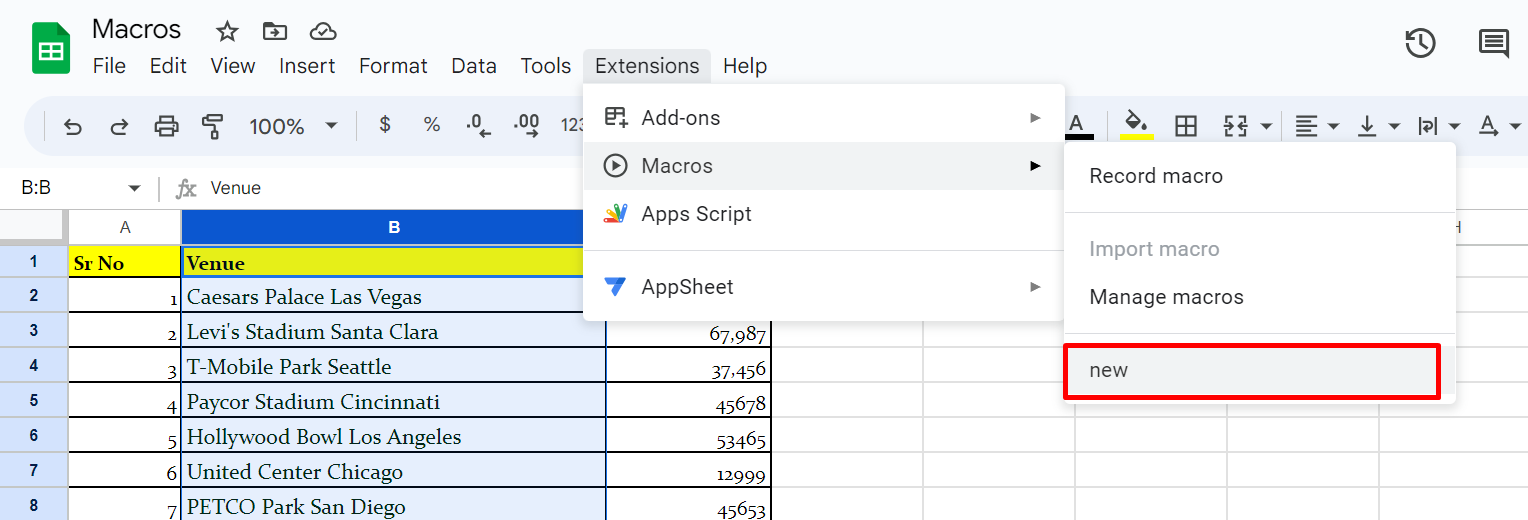Open text wrapping dropdown
The image size is (1528, 520).
(x=1438, y=126)
